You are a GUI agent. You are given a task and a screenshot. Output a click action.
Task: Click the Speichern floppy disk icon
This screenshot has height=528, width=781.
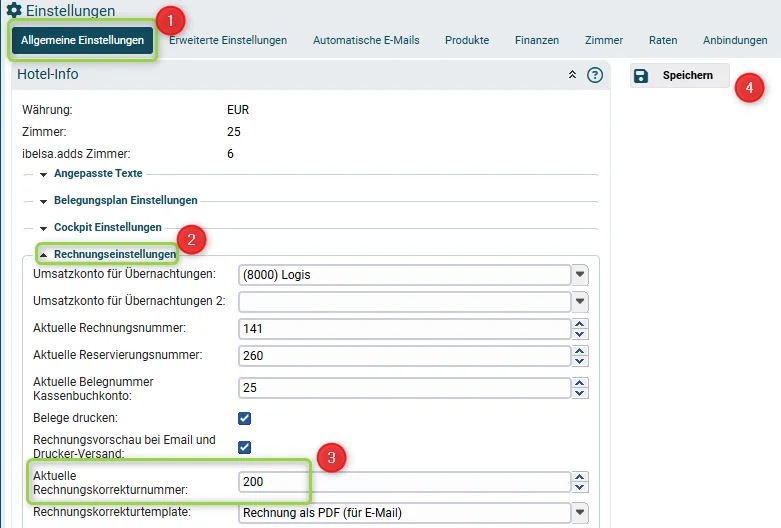pyautogui.click(x=641, y=76)
